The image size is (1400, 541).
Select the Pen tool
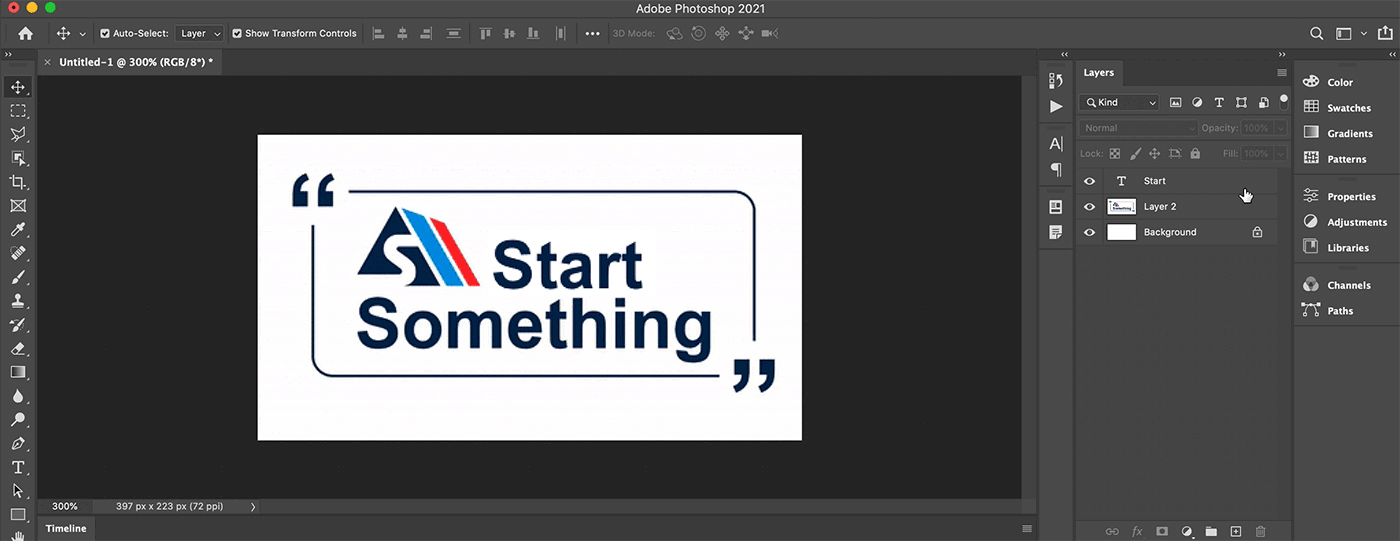18,443
